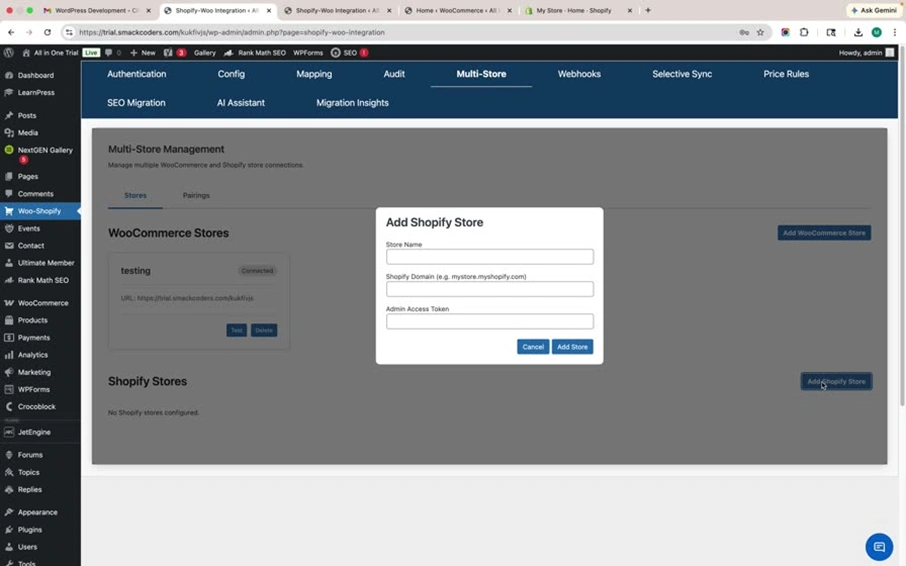Open the Mapping tab

tap(314, 74)
